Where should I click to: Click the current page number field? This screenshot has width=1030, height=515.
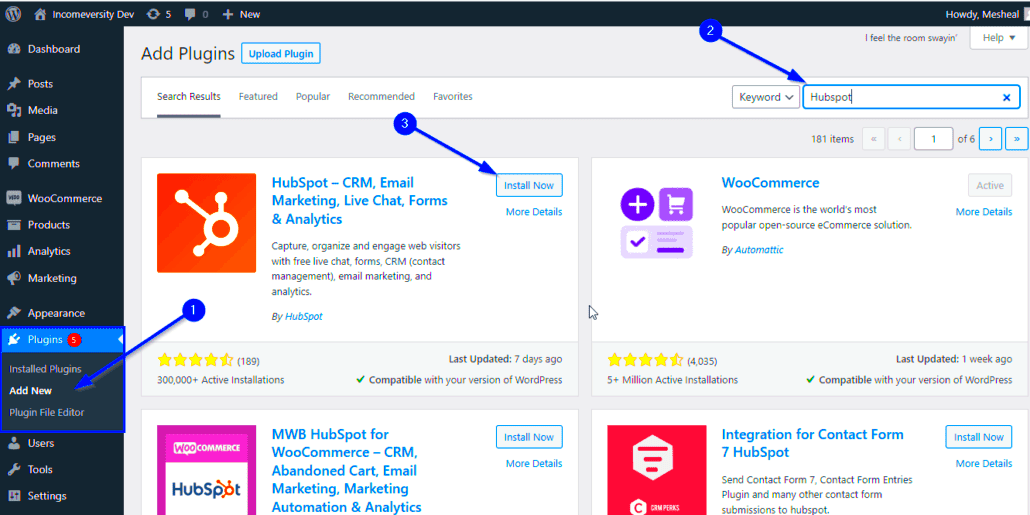tap(933, 139)
